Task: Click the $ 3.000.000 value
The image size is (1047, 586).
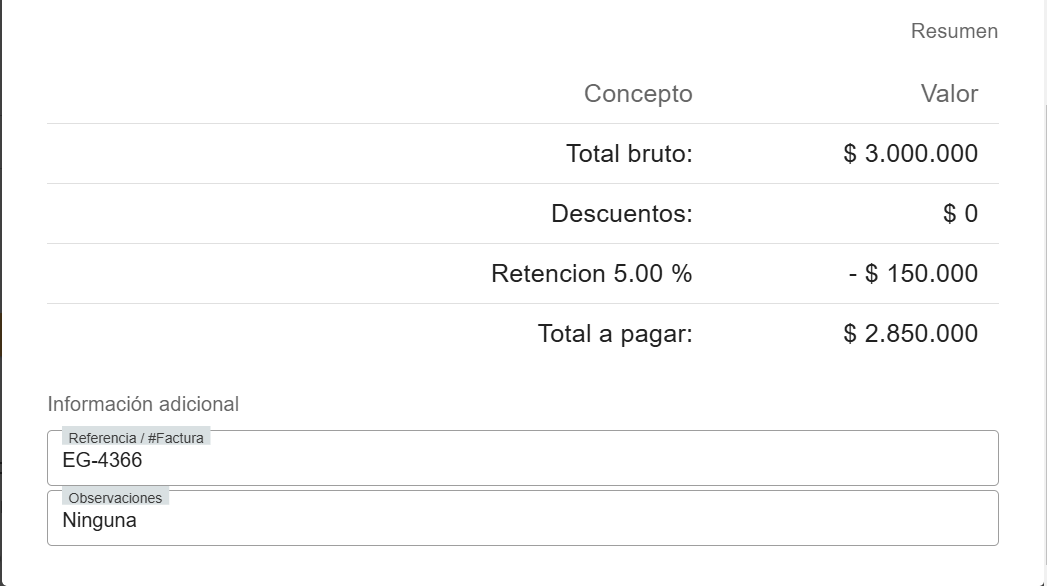Action: coord(911,153)
